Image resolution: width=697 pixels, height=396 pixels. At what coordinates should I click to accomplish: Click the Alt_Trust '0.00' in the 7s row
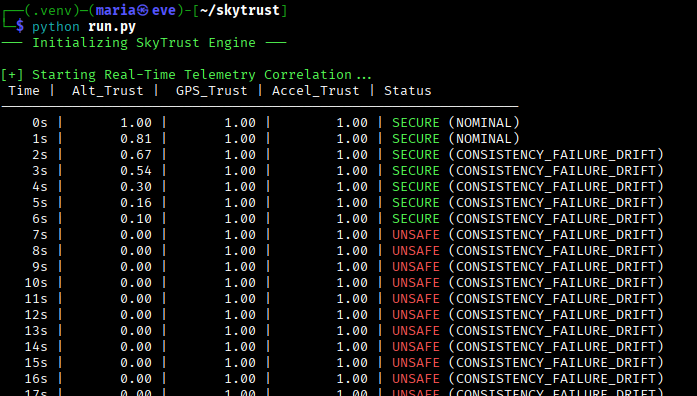(x=136, y=235)
